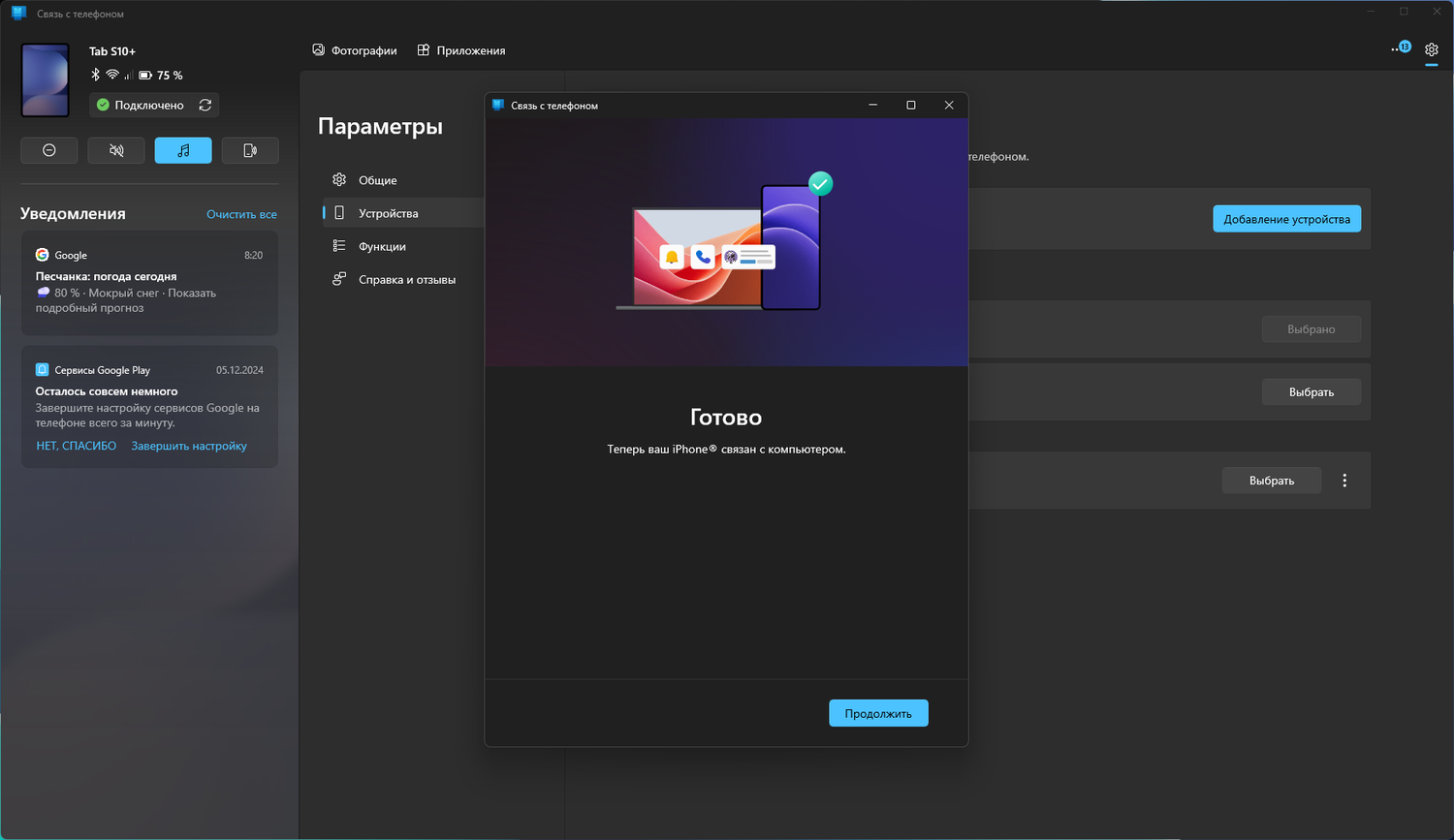The image size is (1454, 840).
Task: Click the Продолжить button in the dialog
Action: pos(878,713)
